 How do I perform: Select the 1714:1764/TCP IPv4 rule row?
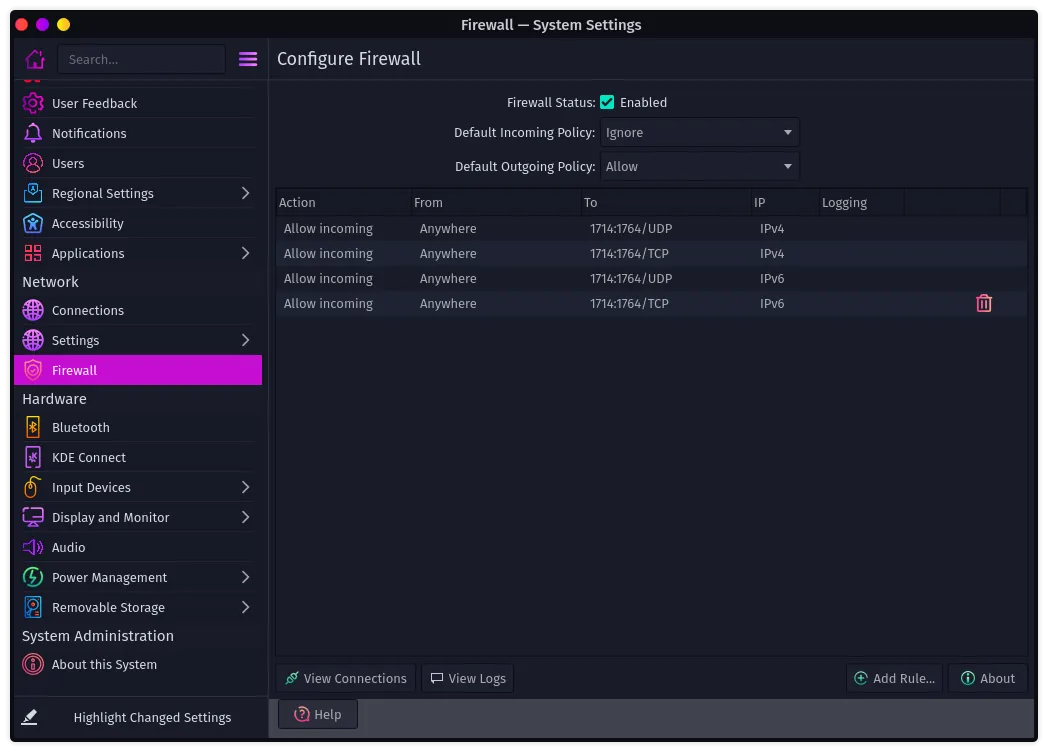(x=651, y=253)
